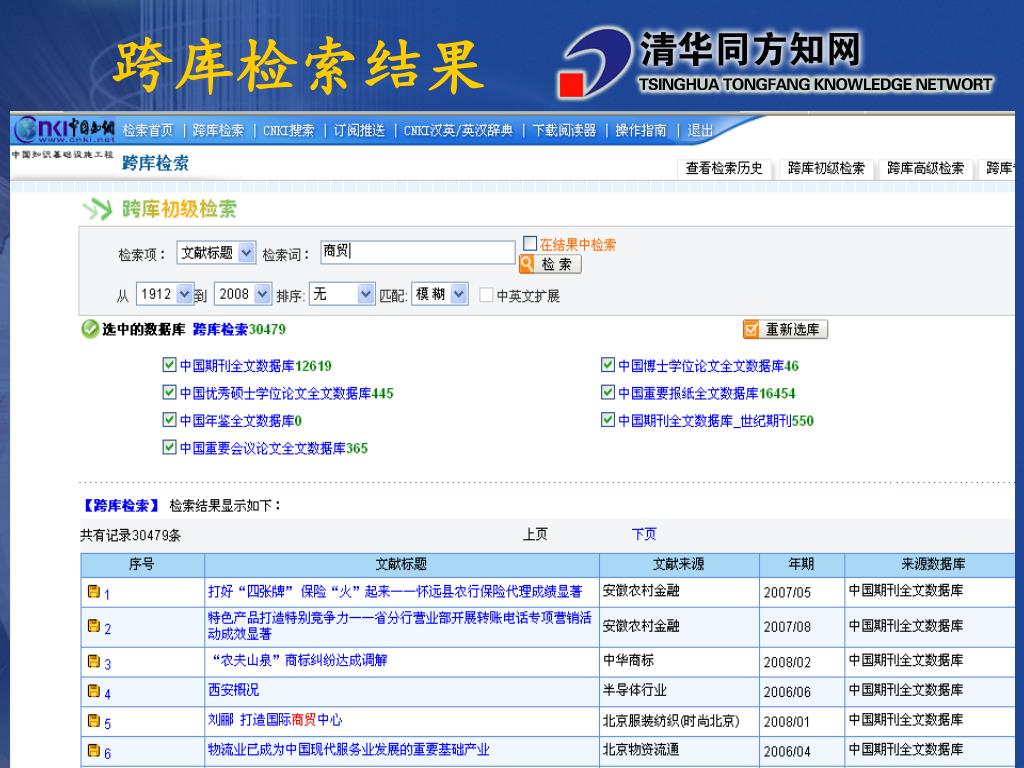Click the document icon in result row 4
This screenshot has height=768, width=1024.
pyautogui.click(x=94, y=691)
